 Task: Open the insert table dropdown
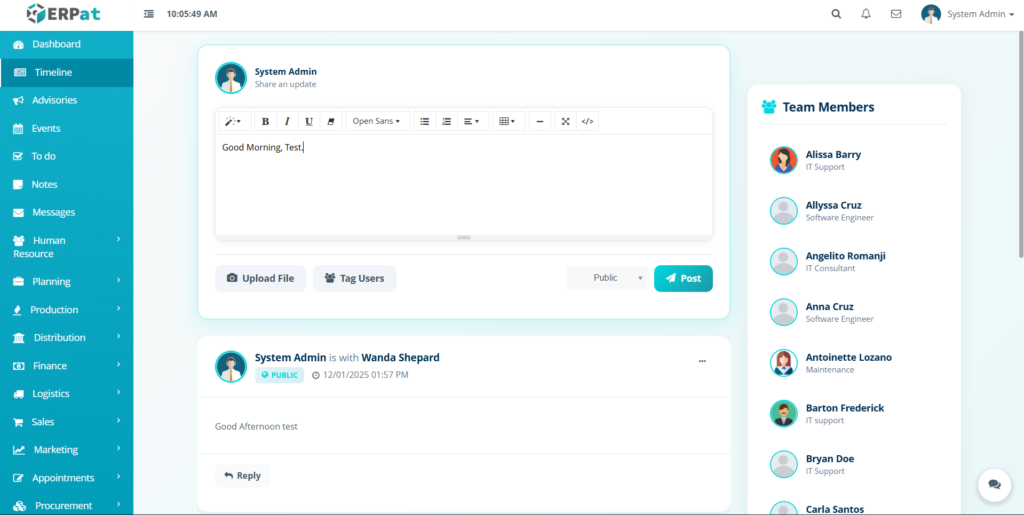(507, 121)
